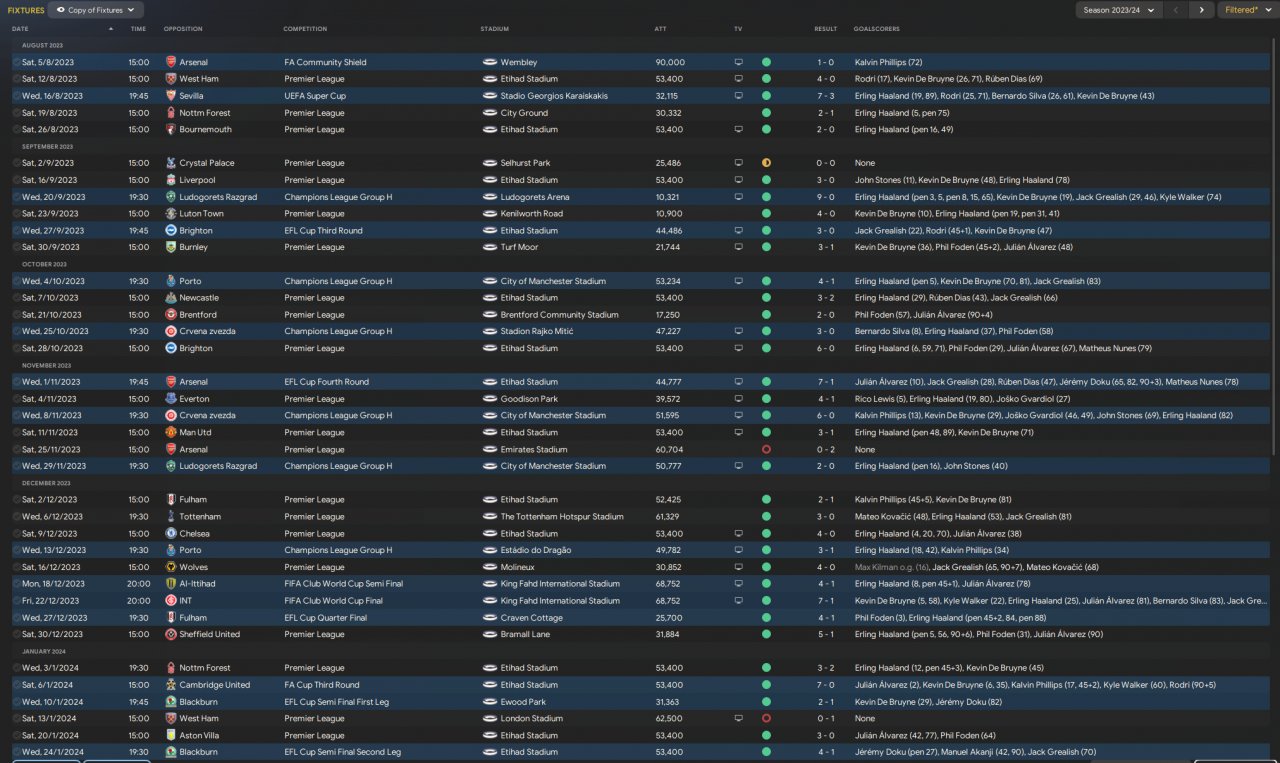Screen dimensions: 1280x763
Task: Click the 9 - 0 result
Action: tap(825, 197)
